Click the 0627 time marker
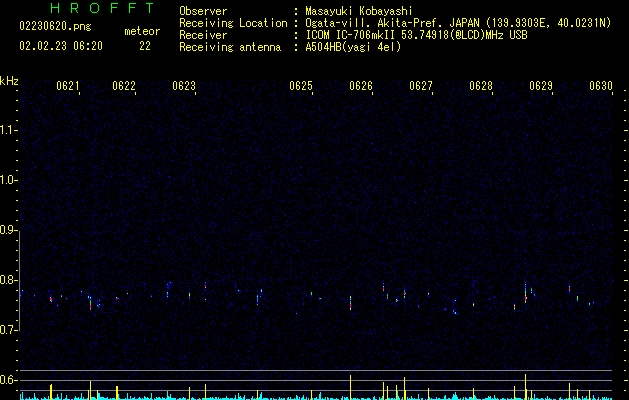Viewport: 629px width, 400px height. click(421, 86)
